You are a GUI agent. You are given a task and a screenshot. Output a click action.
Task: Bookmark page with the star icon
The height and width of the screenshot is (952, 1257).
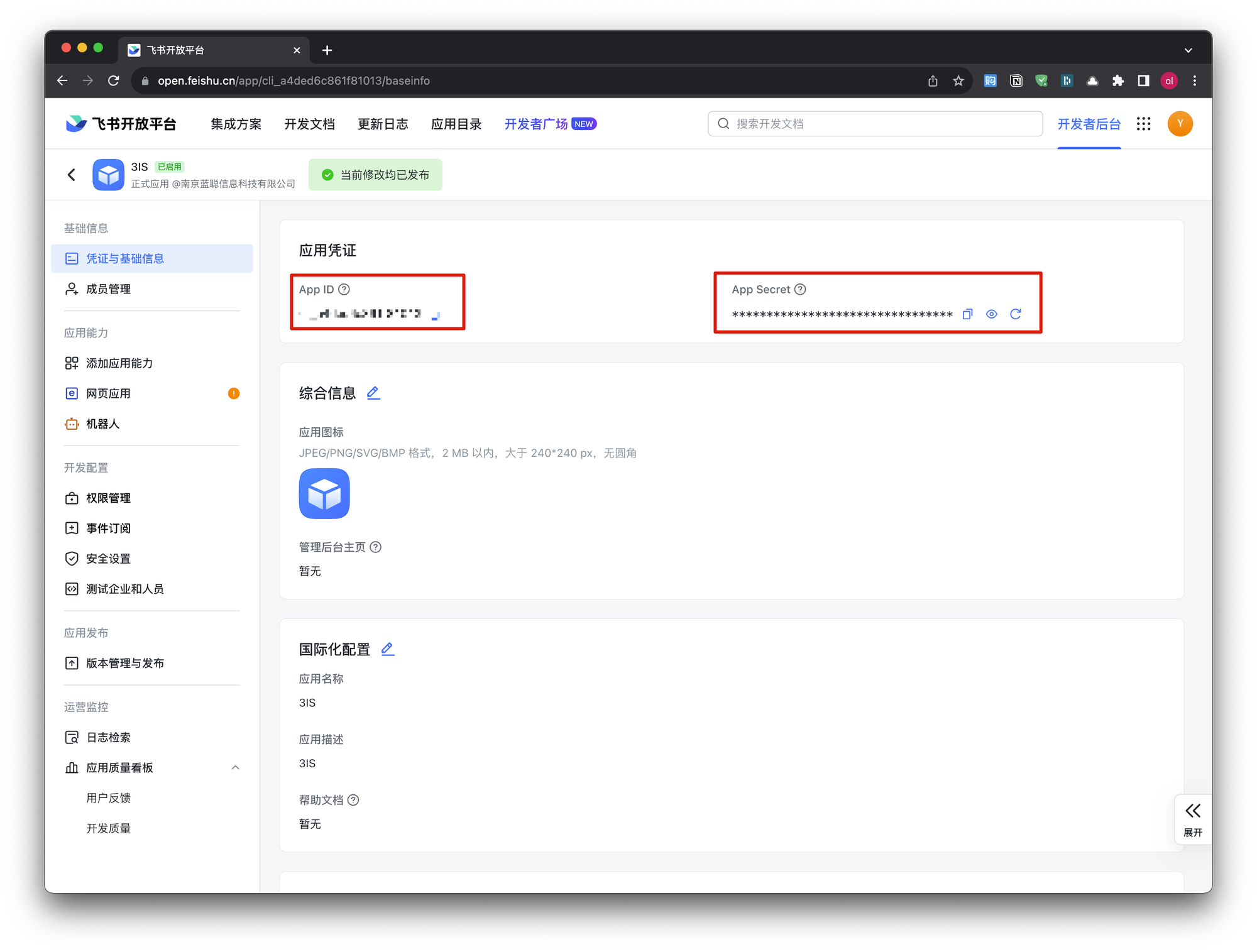pyautogui.click(x=958, y=81)
